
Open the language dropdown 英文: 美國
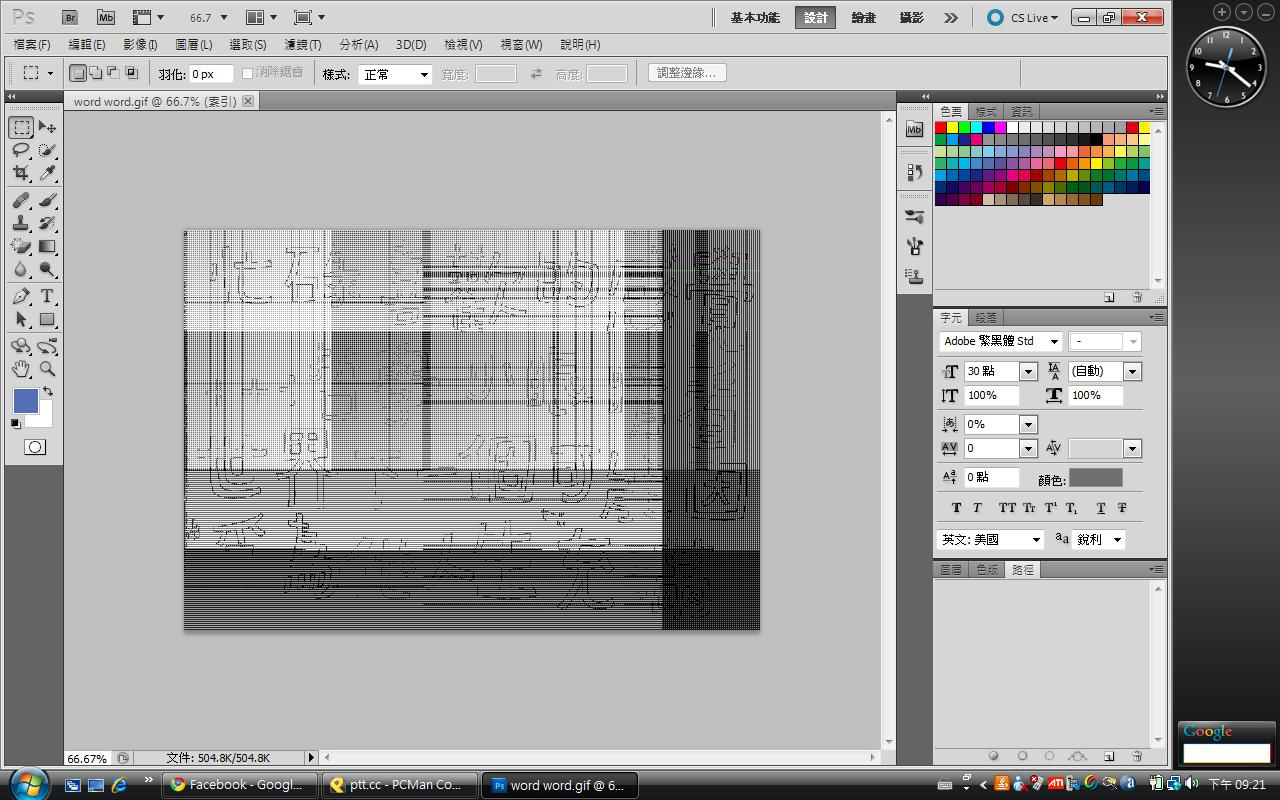click(1037, 540)
